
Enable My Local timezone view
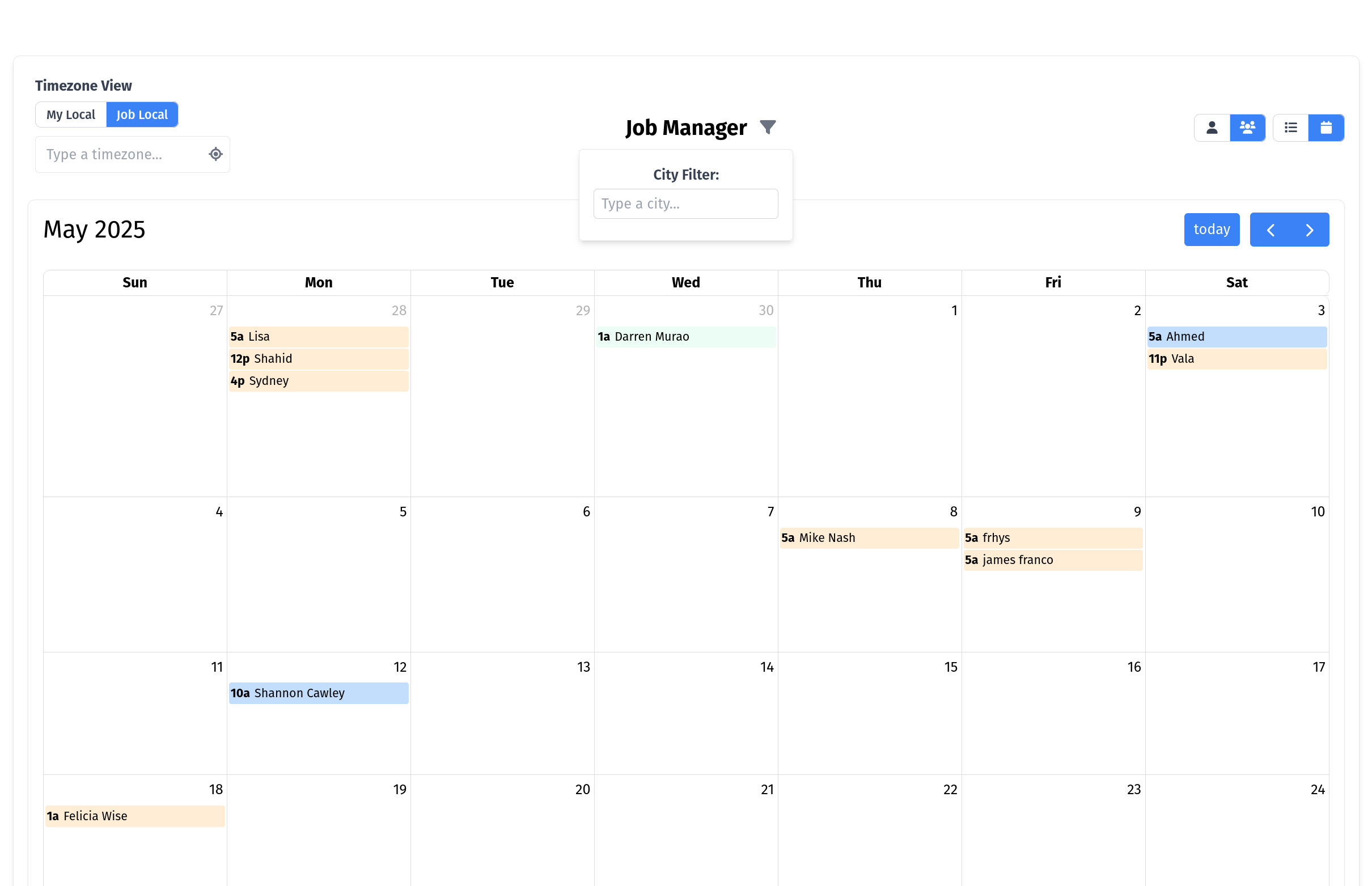pos(71,114)
